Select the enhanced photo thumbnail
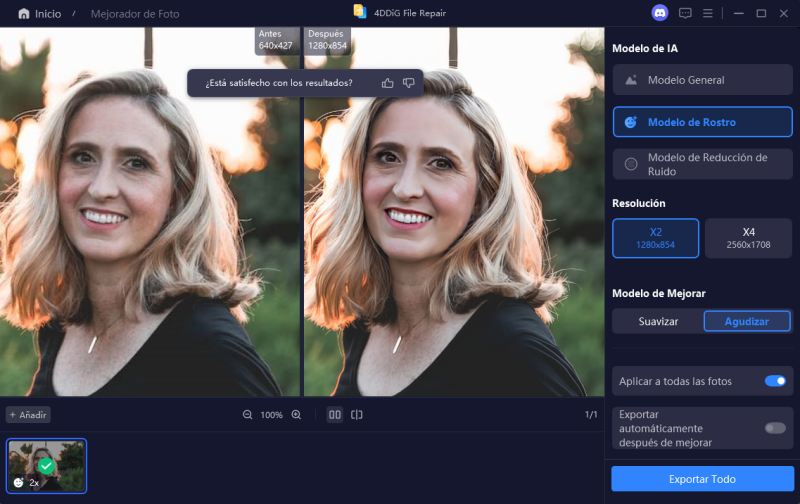 (x=46, y=466)
